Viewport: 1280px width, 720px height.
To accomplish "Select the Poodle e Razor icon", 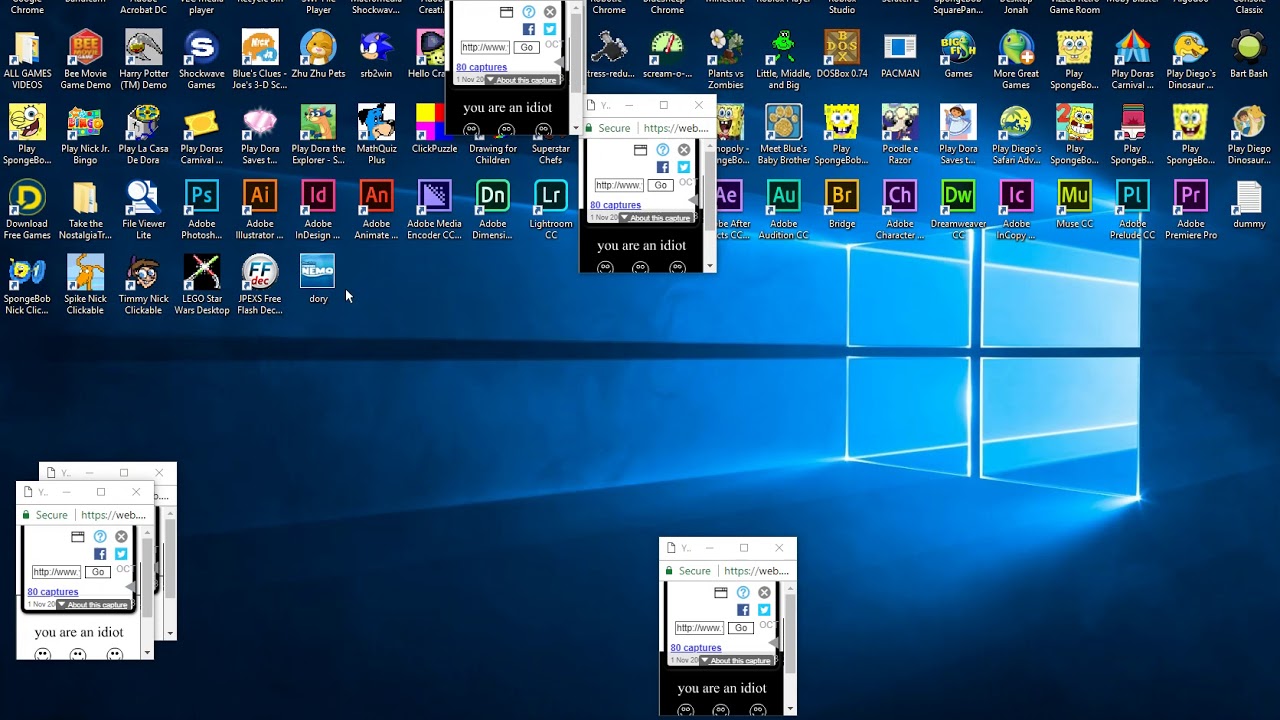I will [x=900, y=135].
